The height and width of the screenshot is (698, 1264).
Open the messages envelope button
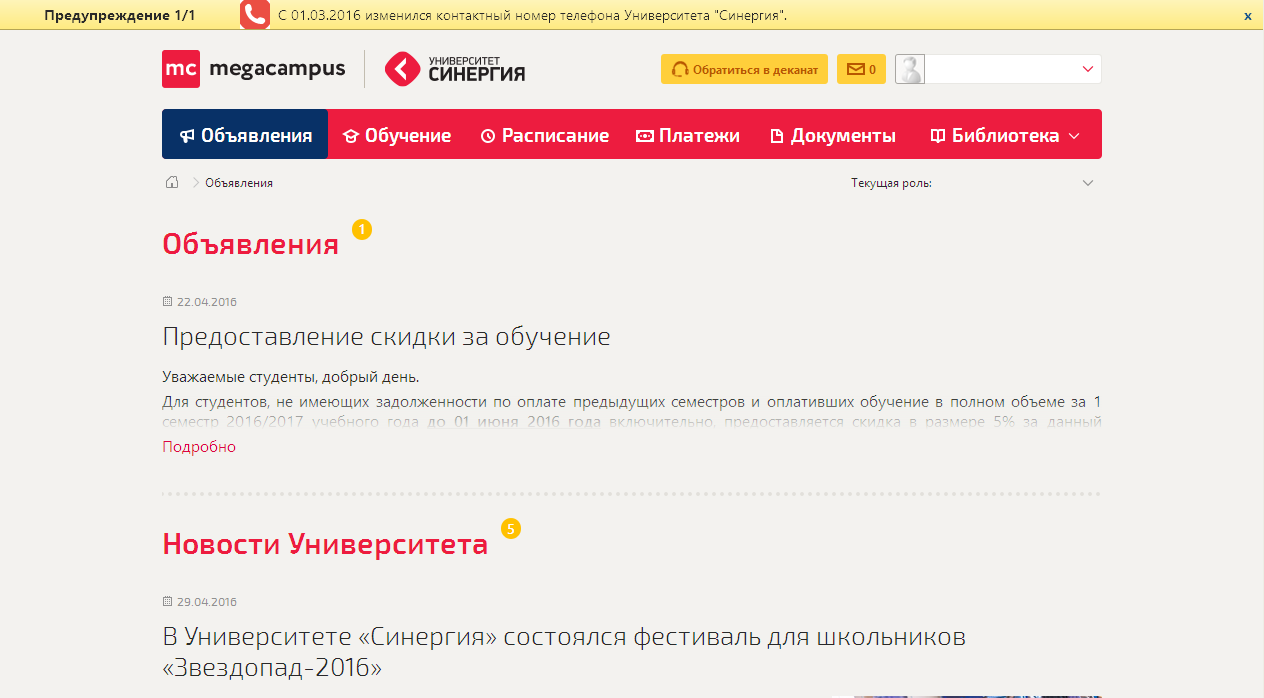pyautogui.click(x=861, y=69)
